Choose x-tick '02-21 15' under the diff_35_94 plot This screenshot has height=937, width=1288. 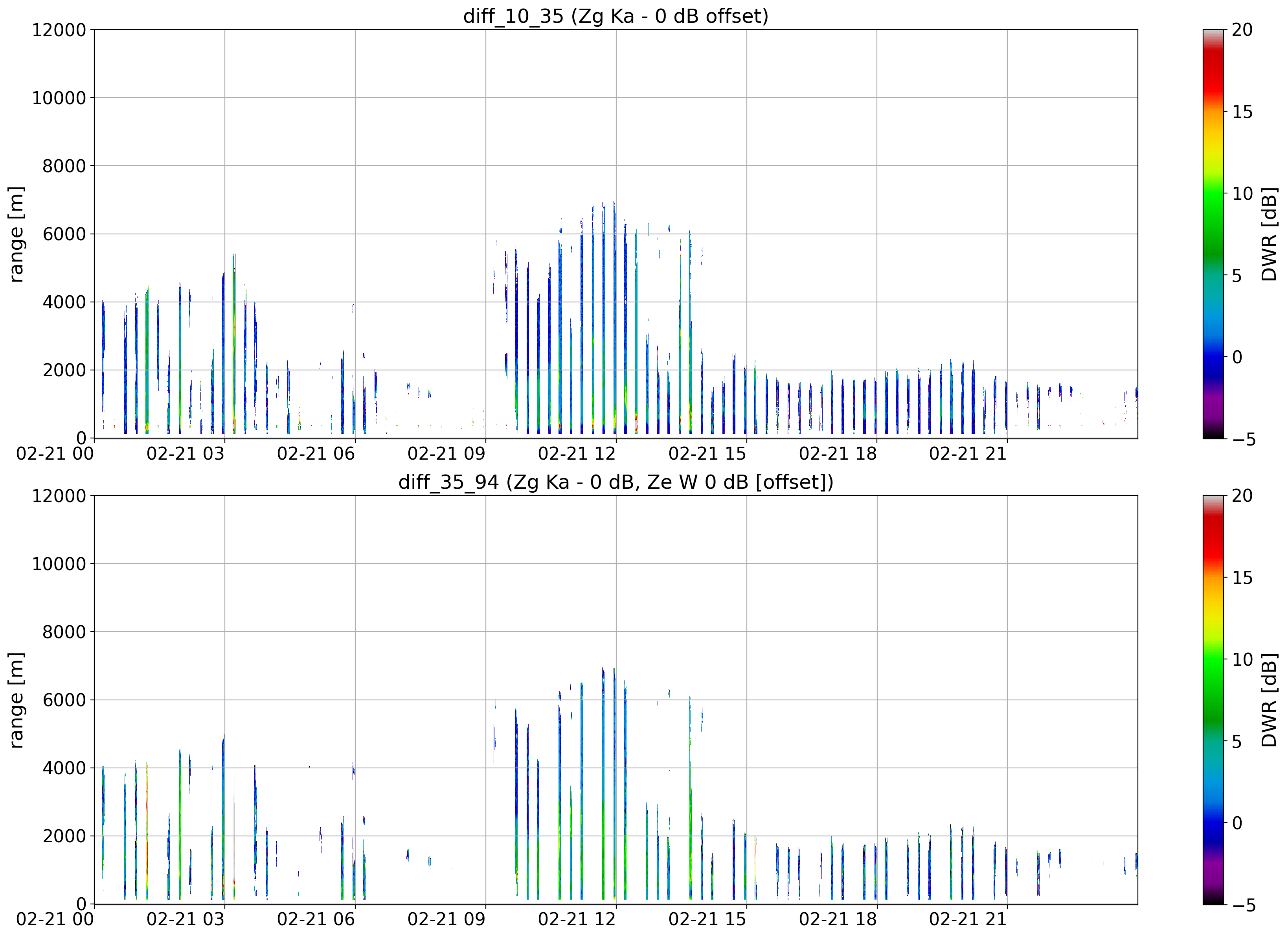[x=707, y=920]
